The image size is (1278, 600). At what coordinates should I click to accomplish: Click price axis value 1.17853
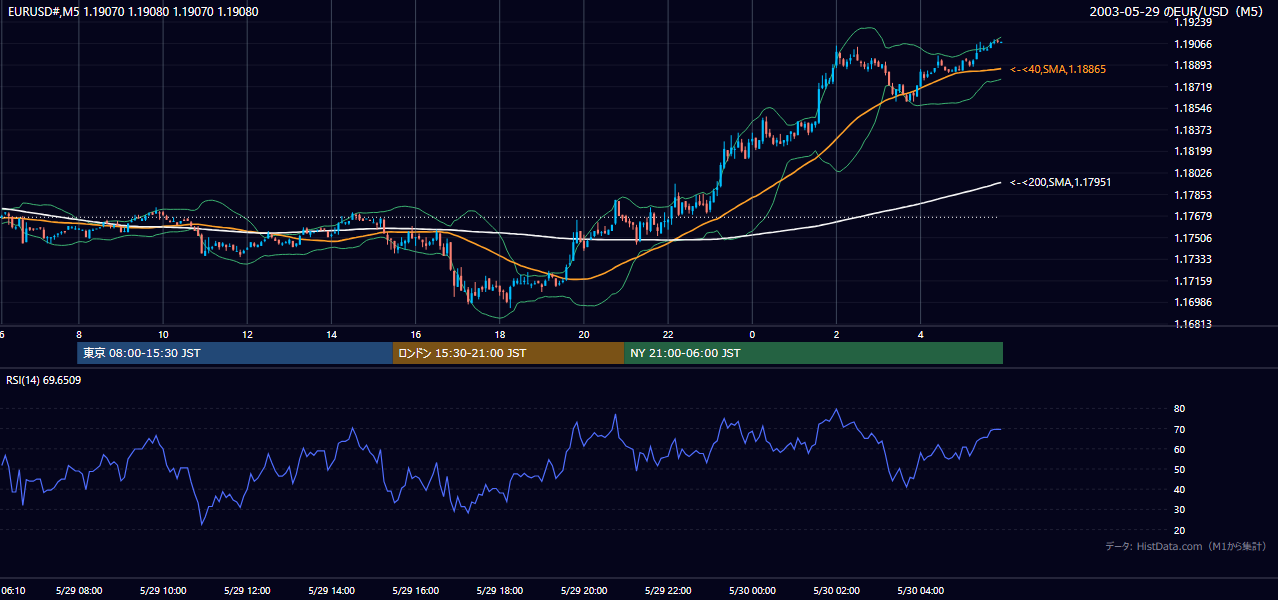tap(1192, 195)
